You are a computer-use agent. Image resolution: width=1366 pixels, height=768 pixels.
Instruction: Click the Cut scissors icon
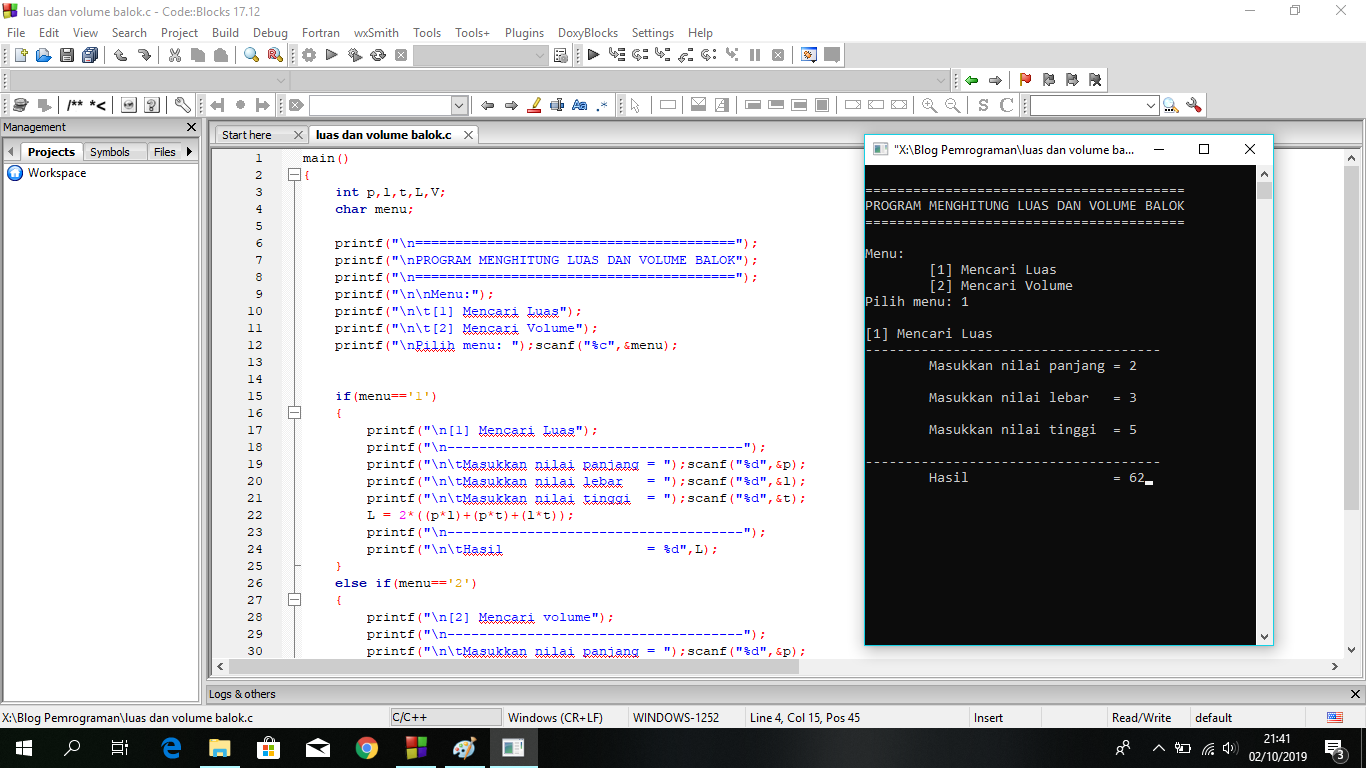pyautogui.click(x=175, y=55)
